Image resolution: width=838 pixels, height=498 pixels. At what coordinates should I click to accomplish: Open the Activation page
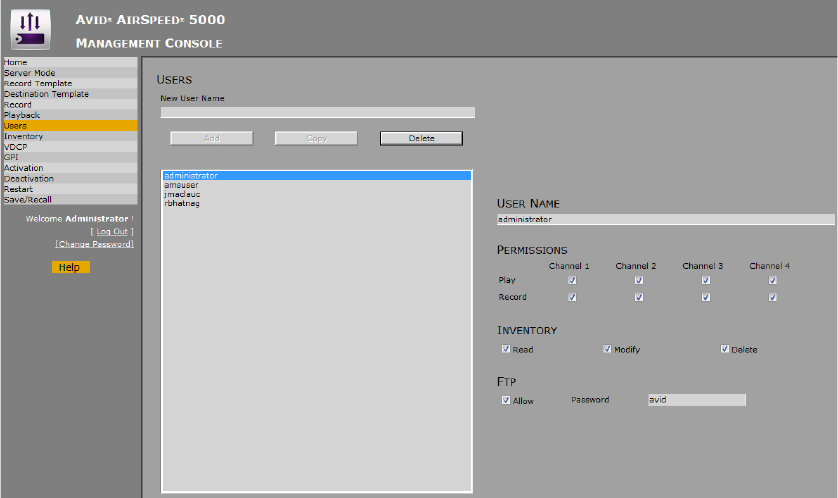70,168
